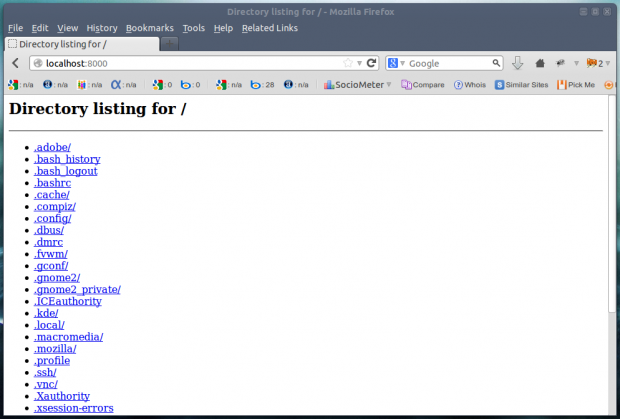Open the downloads arrow icon

[x=518, y=63]
